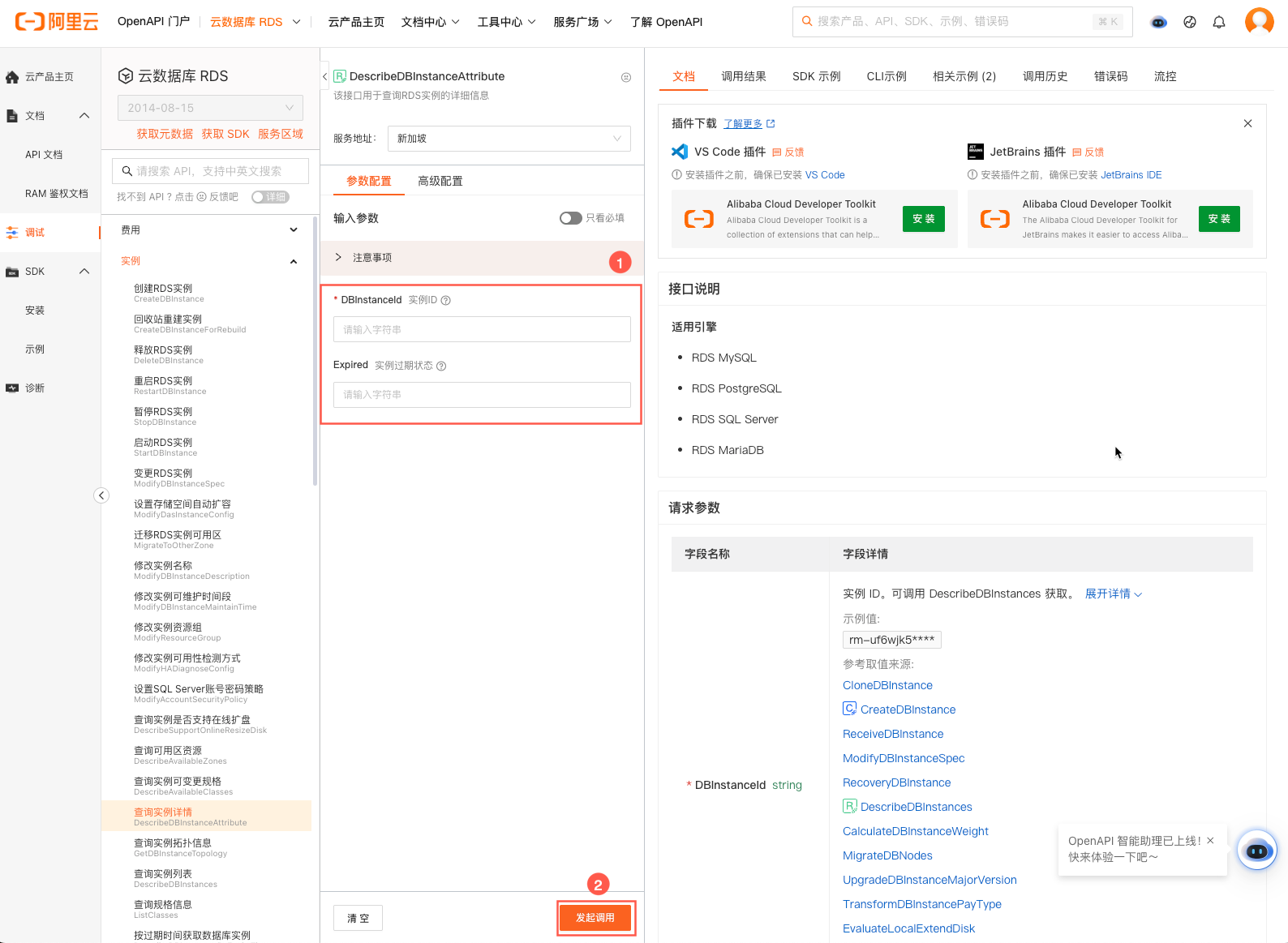Click the 发起调用 button

(595, 918)
